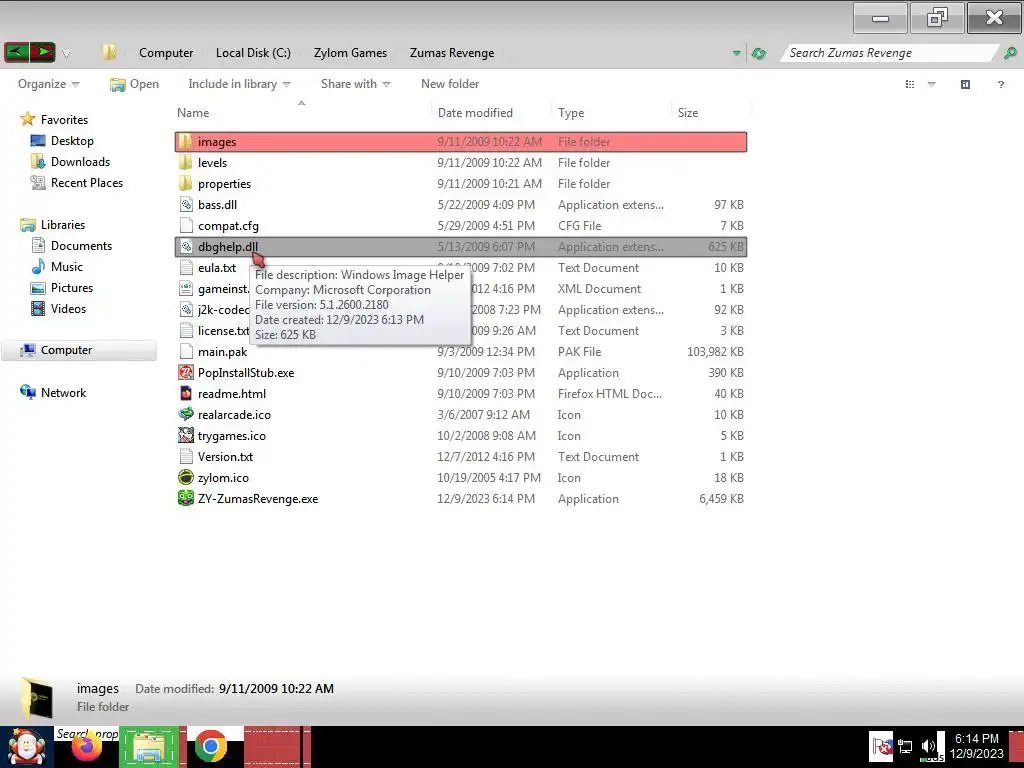Viewport: 1024px width, 768px height.
Task: Focus the Search Zumas Revenge field
Action: pos(889,53)
